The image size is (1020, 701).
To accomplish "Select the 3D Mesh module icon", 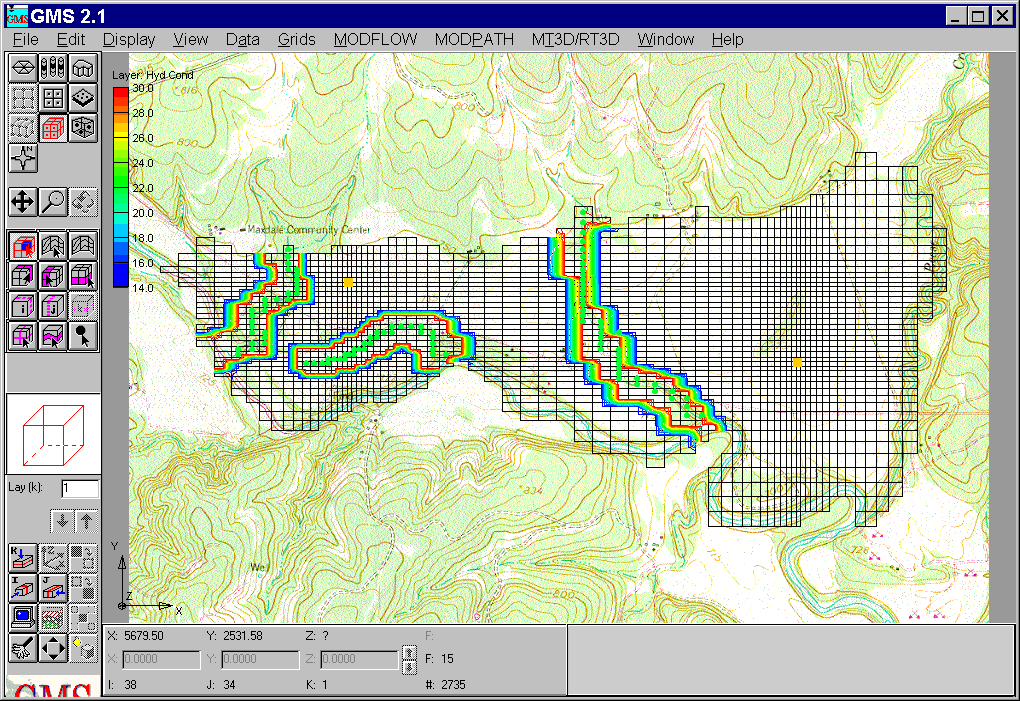I will pyautogui.click(x=23, y=128).
